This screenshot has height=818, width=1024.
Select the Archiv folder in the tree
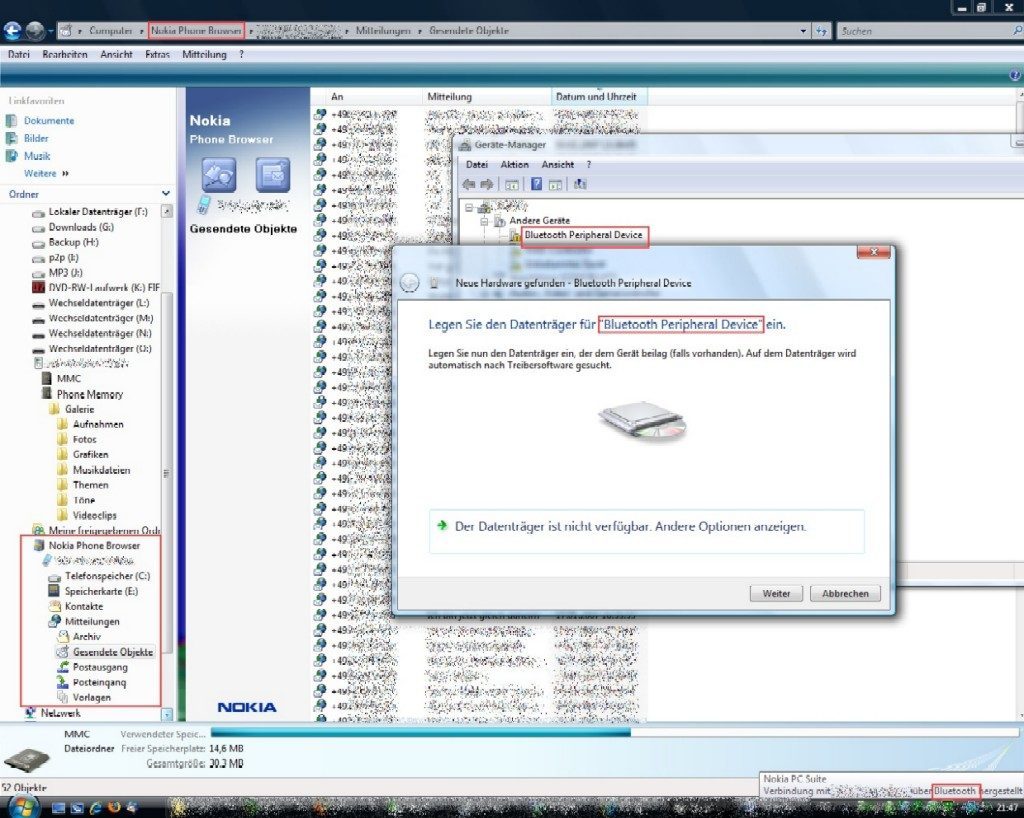click(87, 637)
